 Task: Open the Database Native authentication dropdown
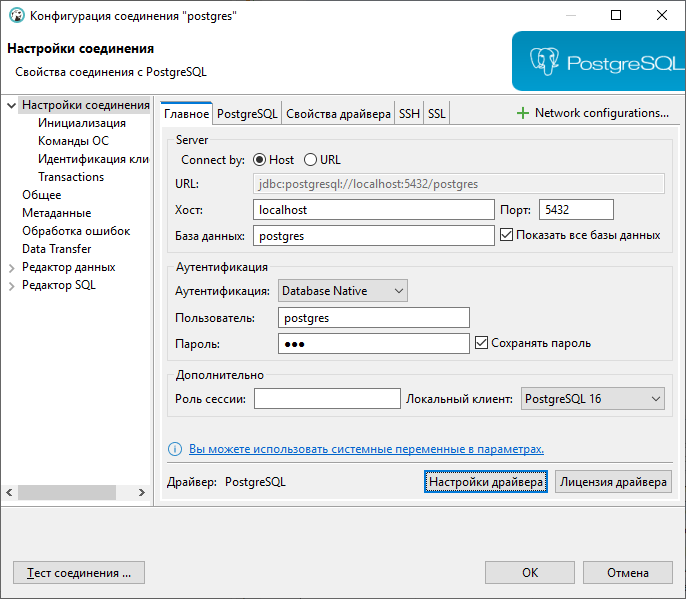point(343,291)
